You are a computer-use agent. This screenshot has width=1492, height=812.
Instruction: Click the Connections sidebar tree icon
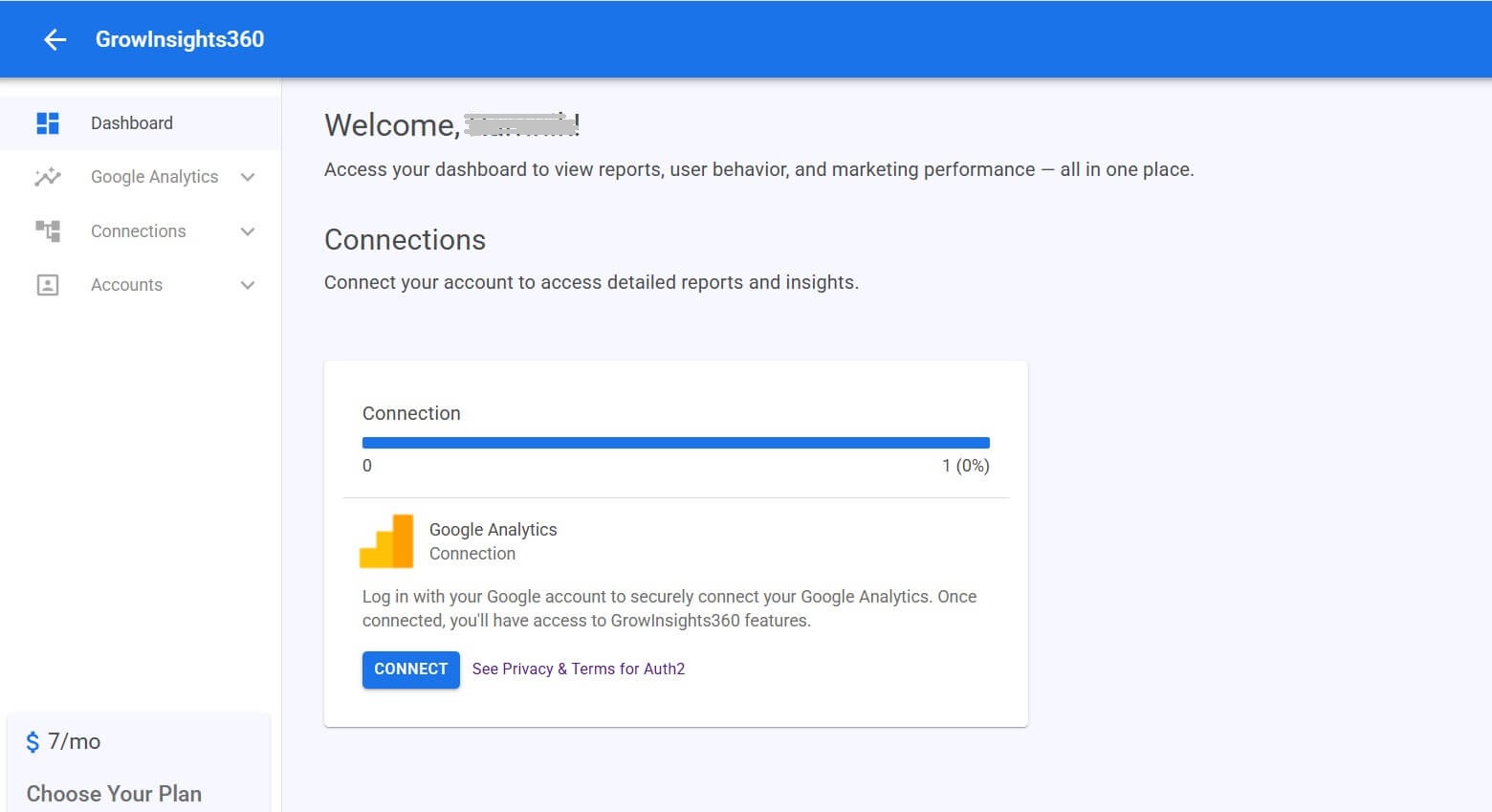(48, 230)
